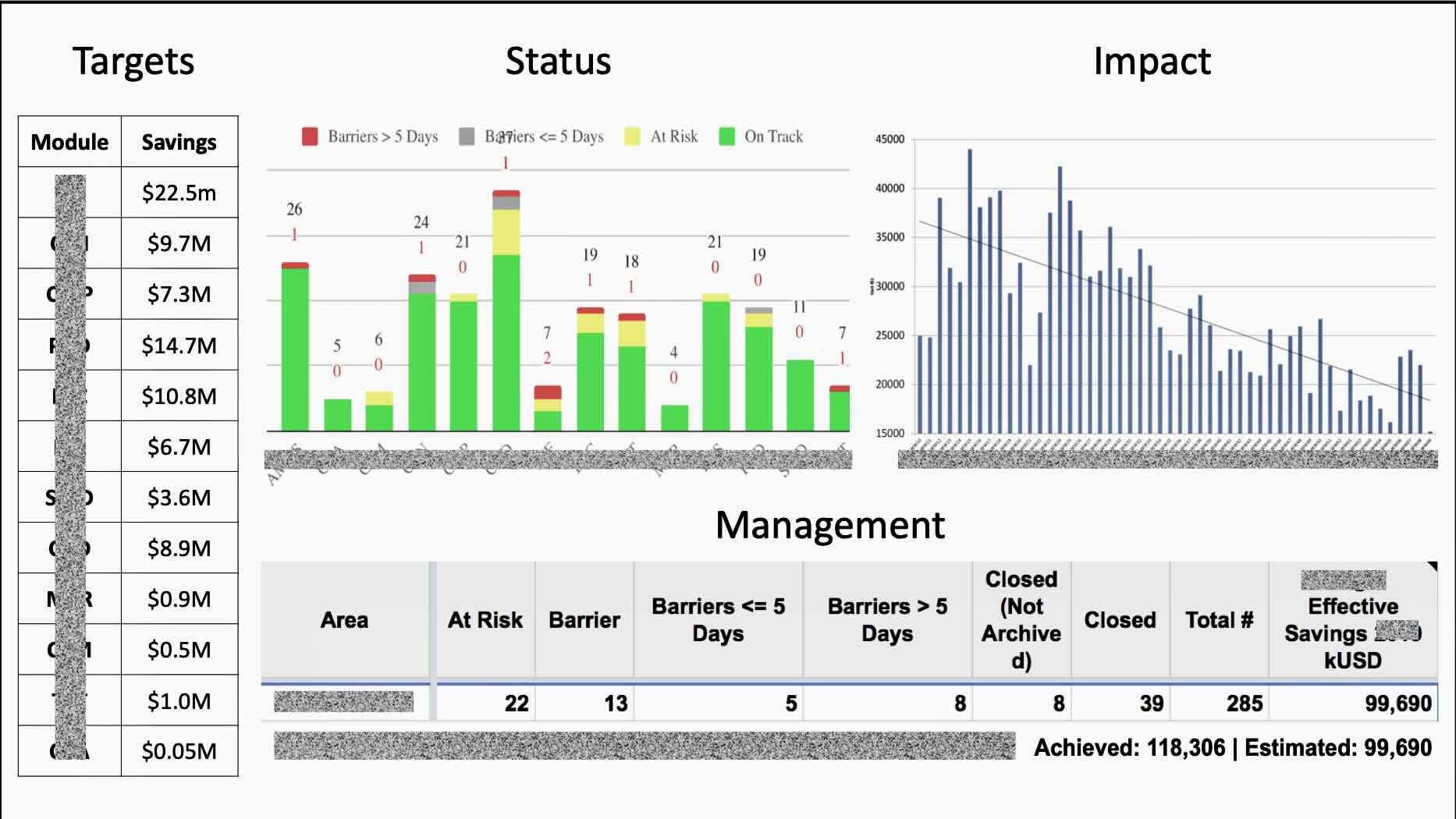Click the tallest blue bar in Impact chart

pos(970,291)
